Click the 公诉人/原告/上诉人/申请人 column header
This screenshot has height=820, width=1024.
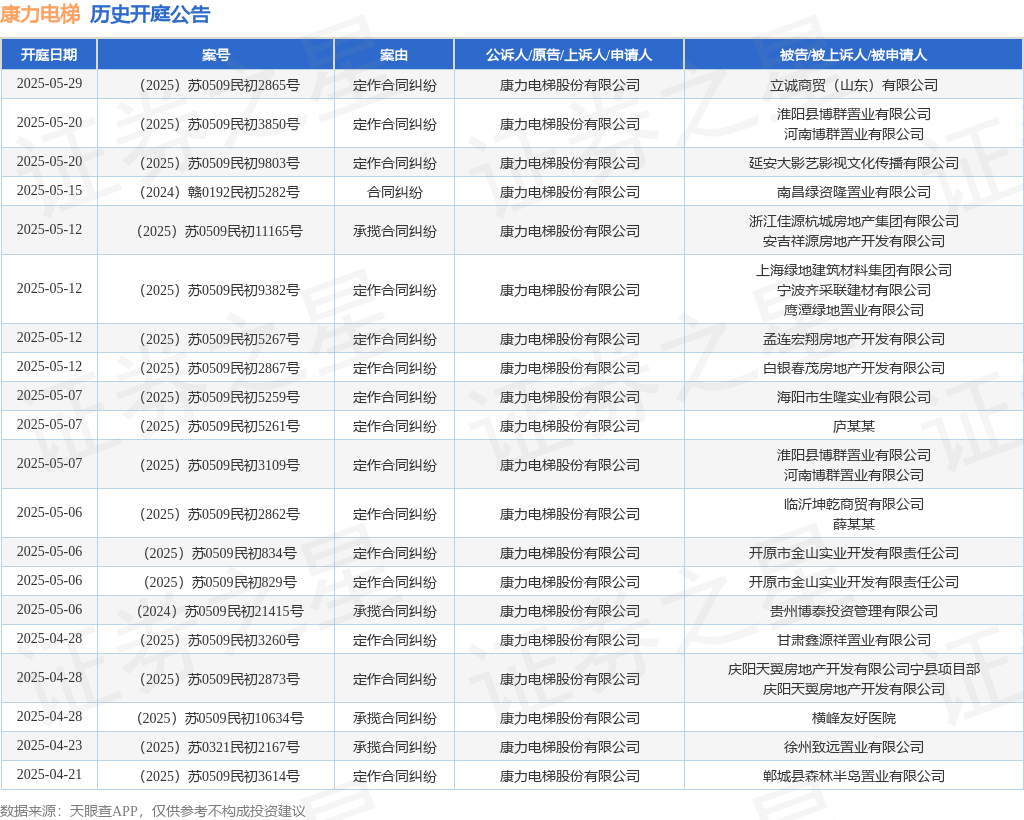pyautogui.click(x=569, y=55)
